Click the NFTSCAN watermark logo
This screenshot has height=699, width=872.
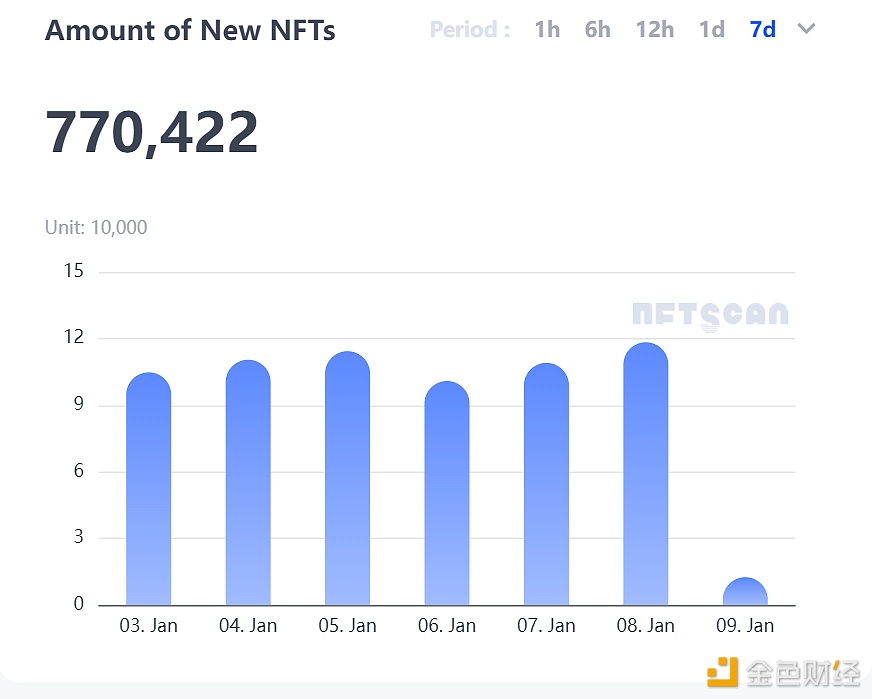(x=708, y=315)
